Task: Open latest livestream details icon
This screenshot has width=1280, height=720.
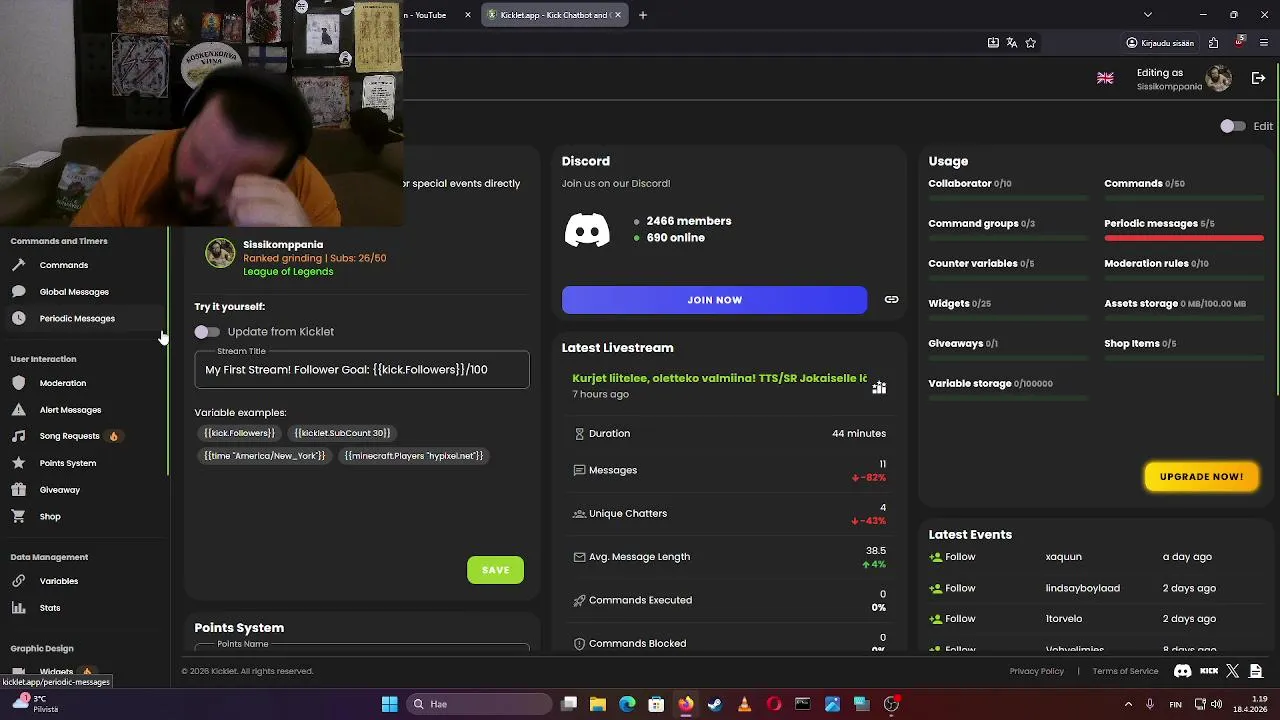Action: pyautogui.click(x=879, y=387)
